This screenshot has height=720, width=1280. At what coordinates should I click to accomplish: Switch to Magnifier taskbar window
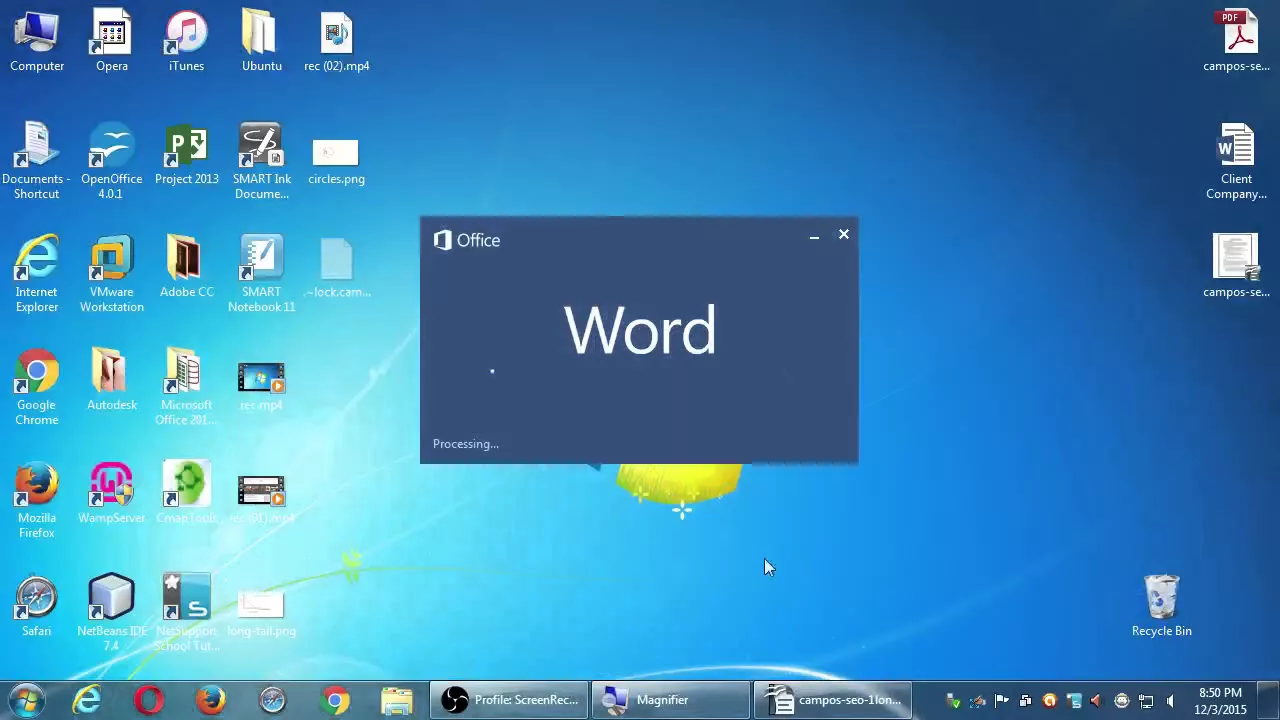point(671,700)
